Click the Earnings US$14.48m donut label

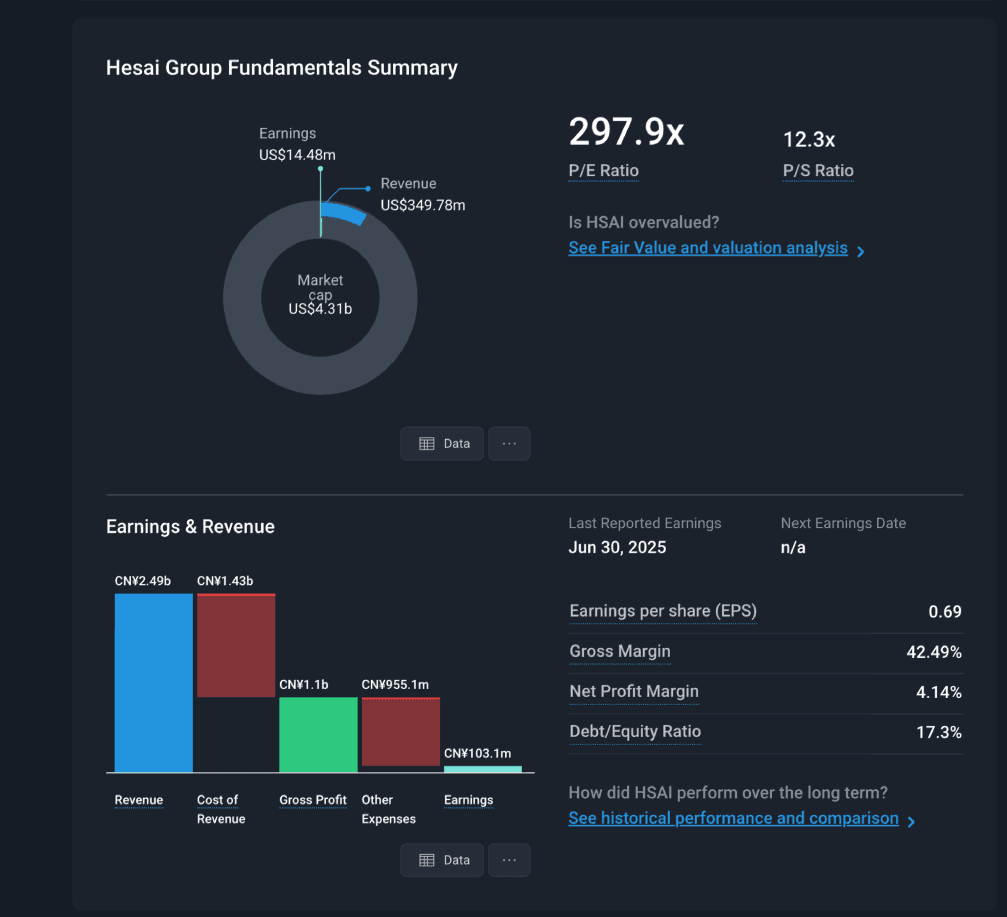click(x=297, y=144)
